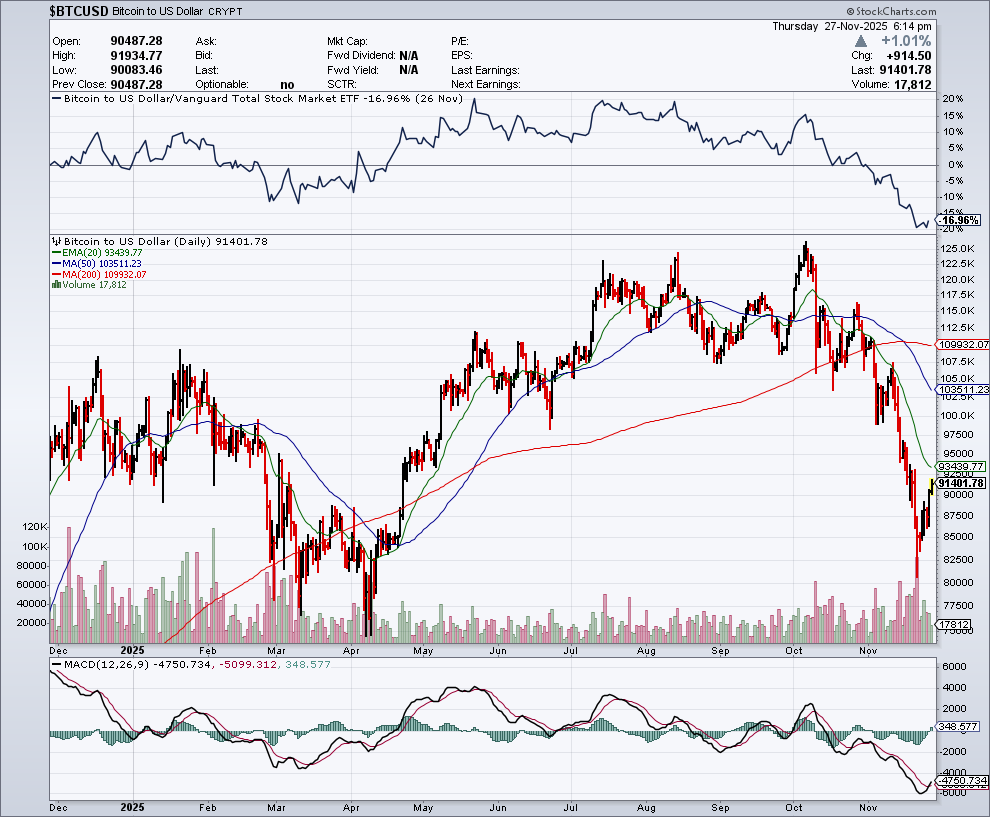Click the Oct label on the bottom date axis
Screen dimensions: 990x817
[795, 804]
